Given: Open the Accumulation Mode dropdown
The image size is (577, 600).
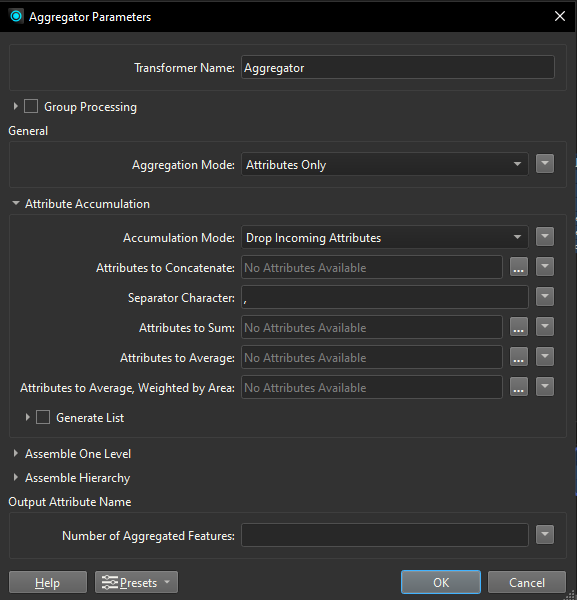Looking at the screenshot, I should coord(385,237).
